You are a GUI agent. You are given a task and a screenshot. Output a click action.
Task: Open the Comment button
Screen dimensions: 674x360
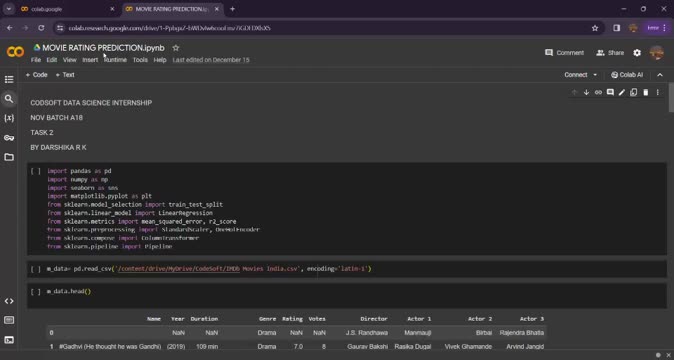click(564, 53)
